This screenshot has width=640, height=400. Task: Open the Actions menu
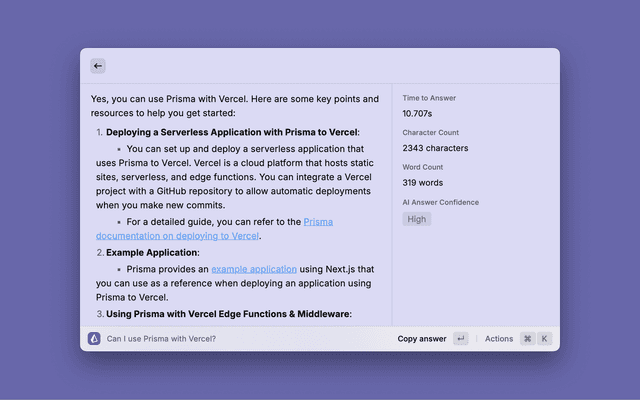pyautogui.click(x=499, y=339)
